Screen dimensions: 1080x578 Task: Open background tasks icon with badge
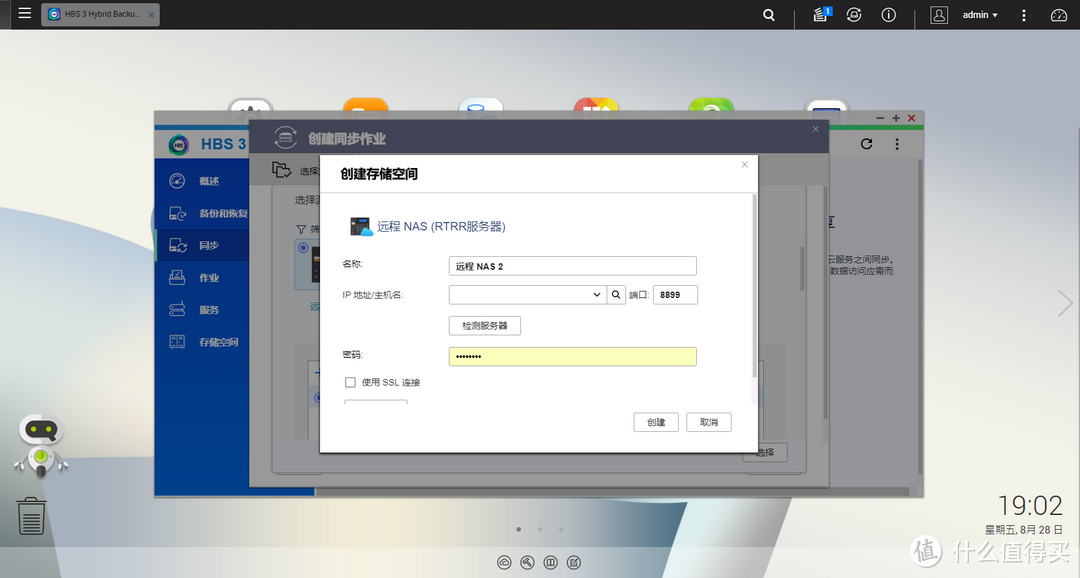tap(821, 14)
